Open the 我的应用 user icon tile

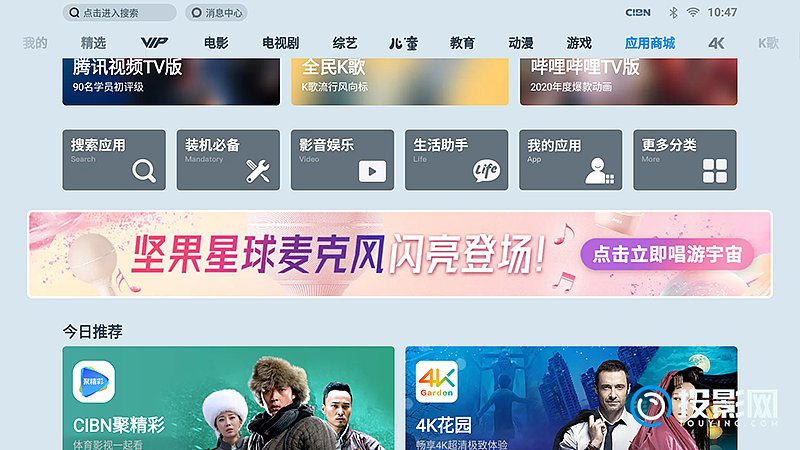(571, 160)
